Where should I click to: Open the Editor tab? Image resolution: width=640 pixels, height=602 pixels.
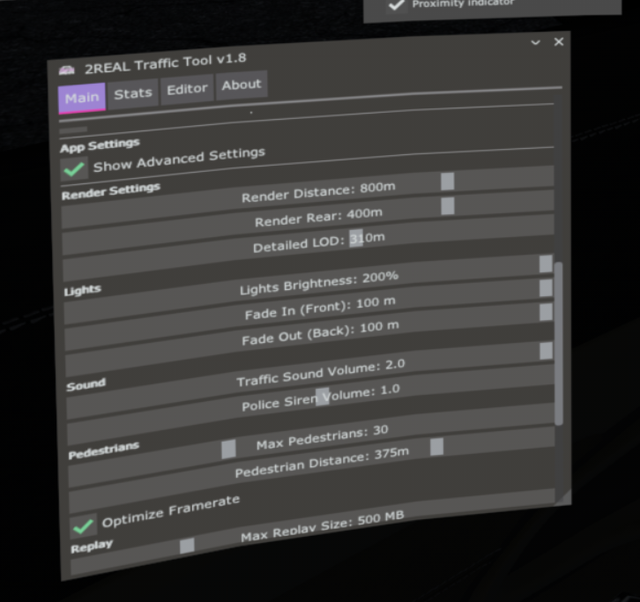pos(187,89)
